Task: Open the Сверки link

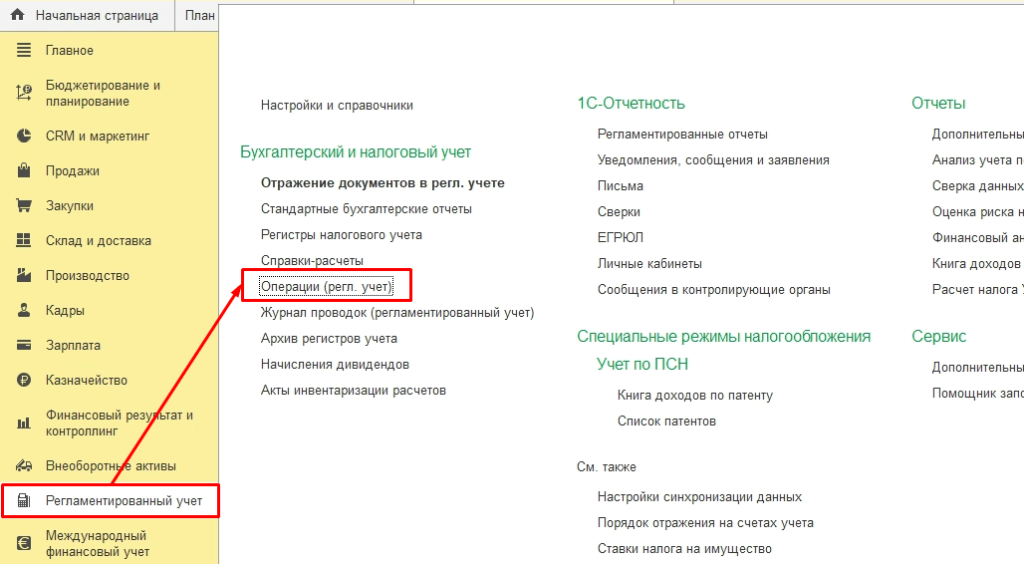Action: pos(619,212)
